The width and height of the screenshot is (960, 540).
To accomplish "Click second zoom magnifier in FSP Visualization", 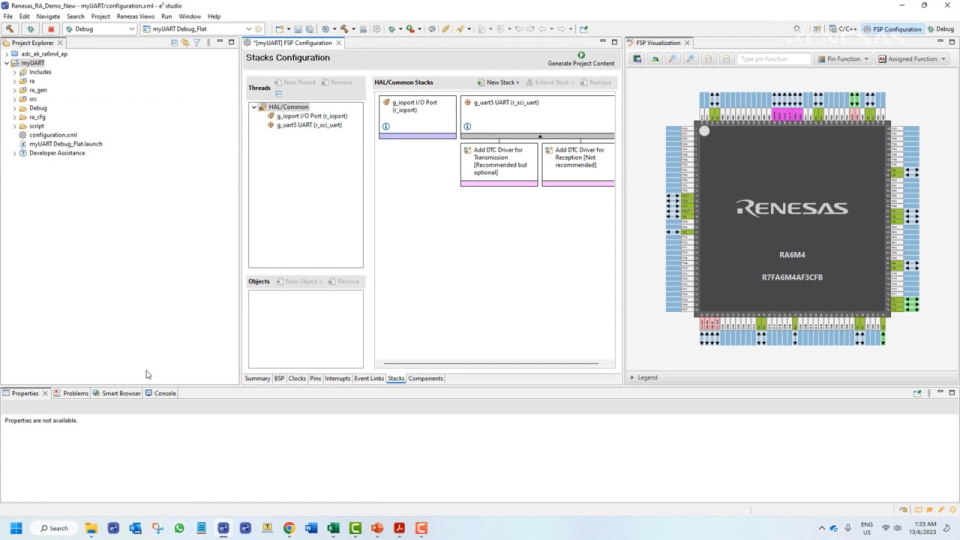I will 691,59.
